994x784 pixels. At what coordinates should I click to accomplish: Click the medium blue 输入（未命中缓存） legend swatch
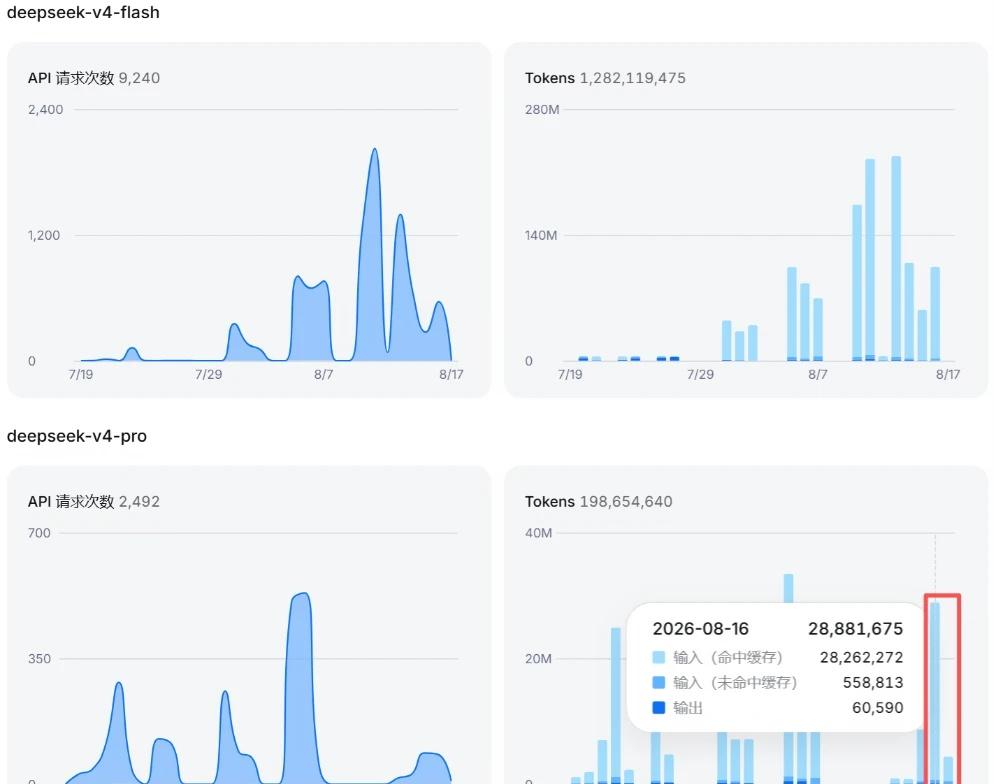pos(659,682)
